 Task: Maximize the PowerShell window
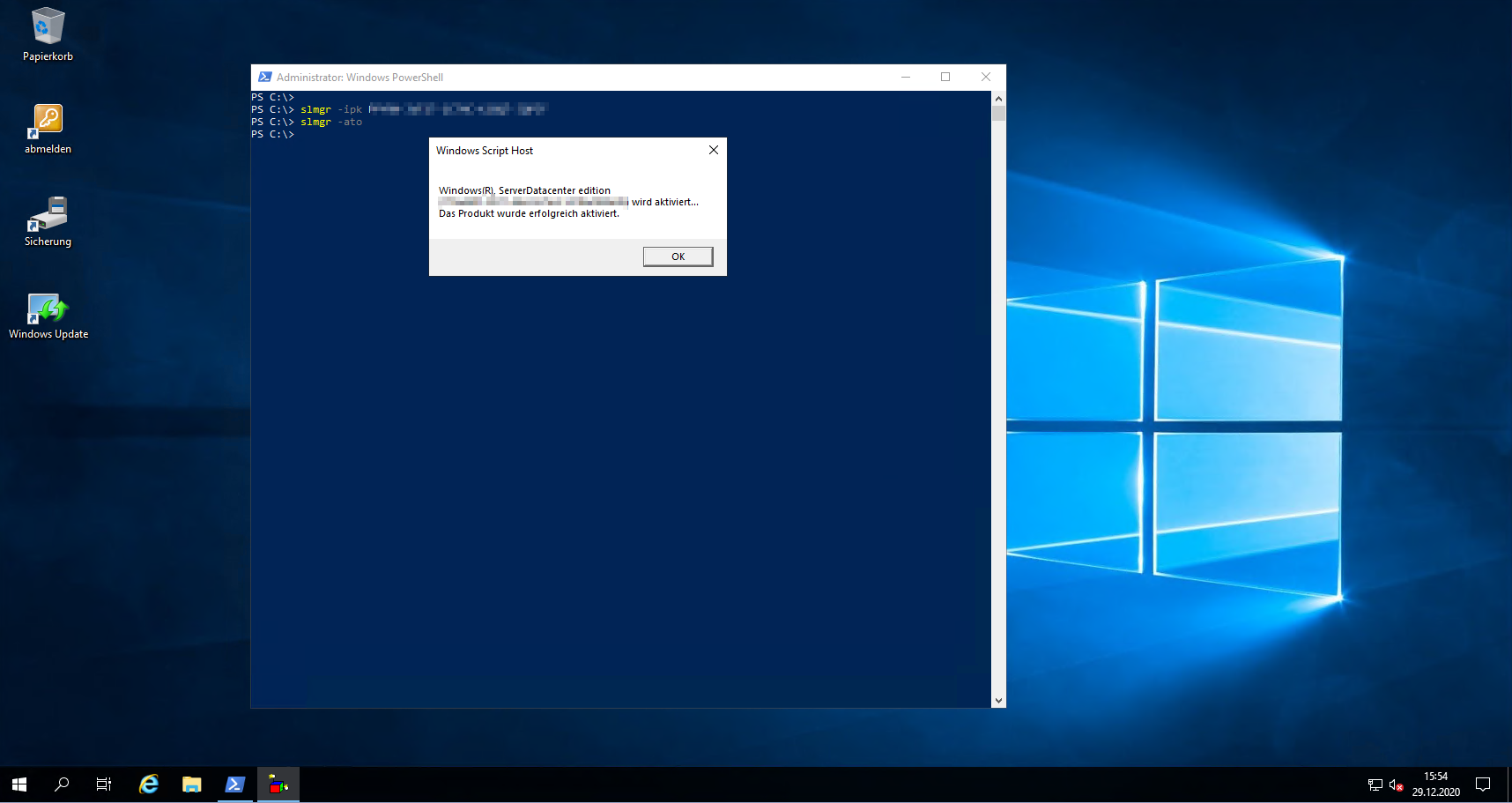945,78
